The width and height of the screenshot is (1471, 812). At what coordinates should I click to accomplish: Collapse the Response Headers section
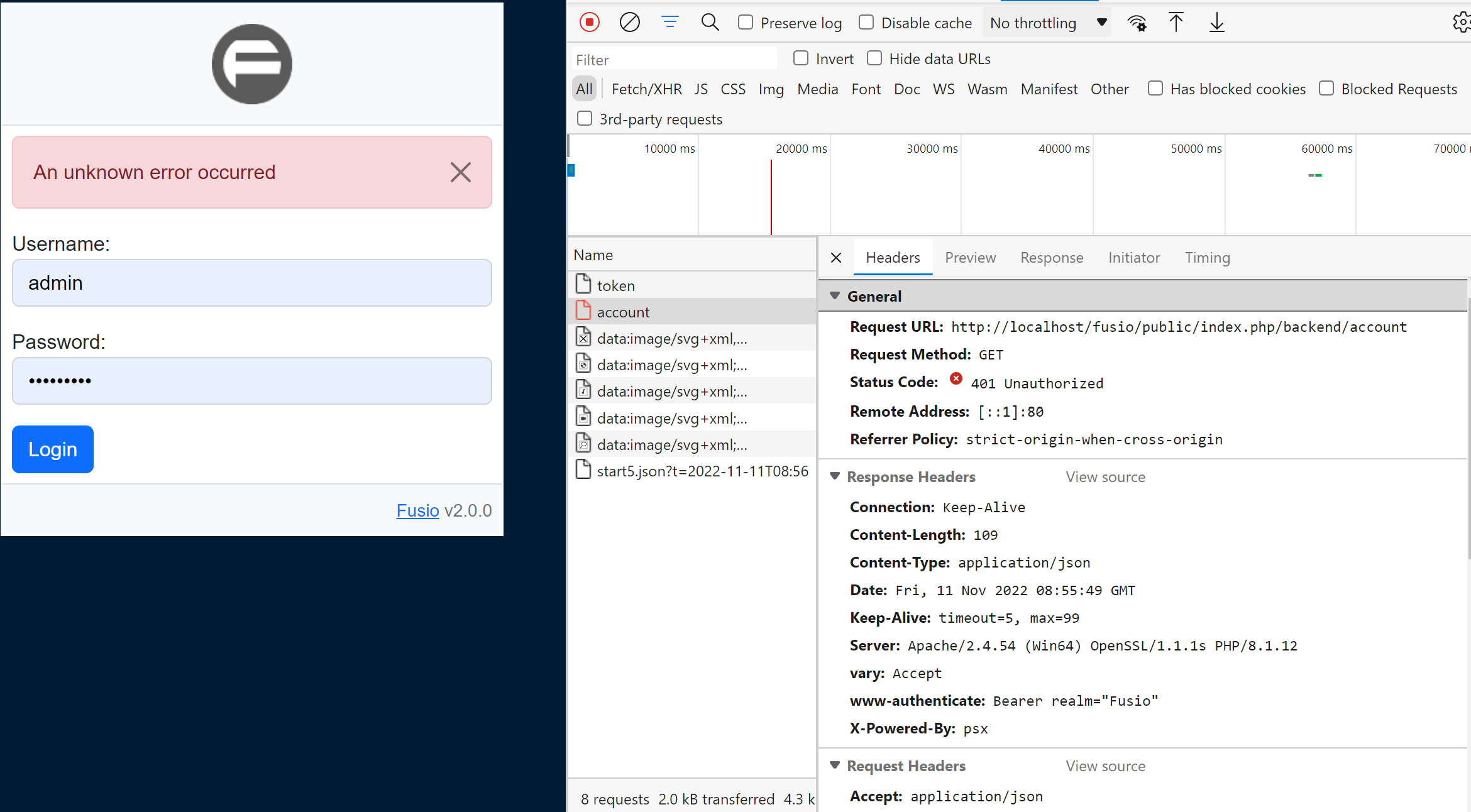(x=835, y=476)
